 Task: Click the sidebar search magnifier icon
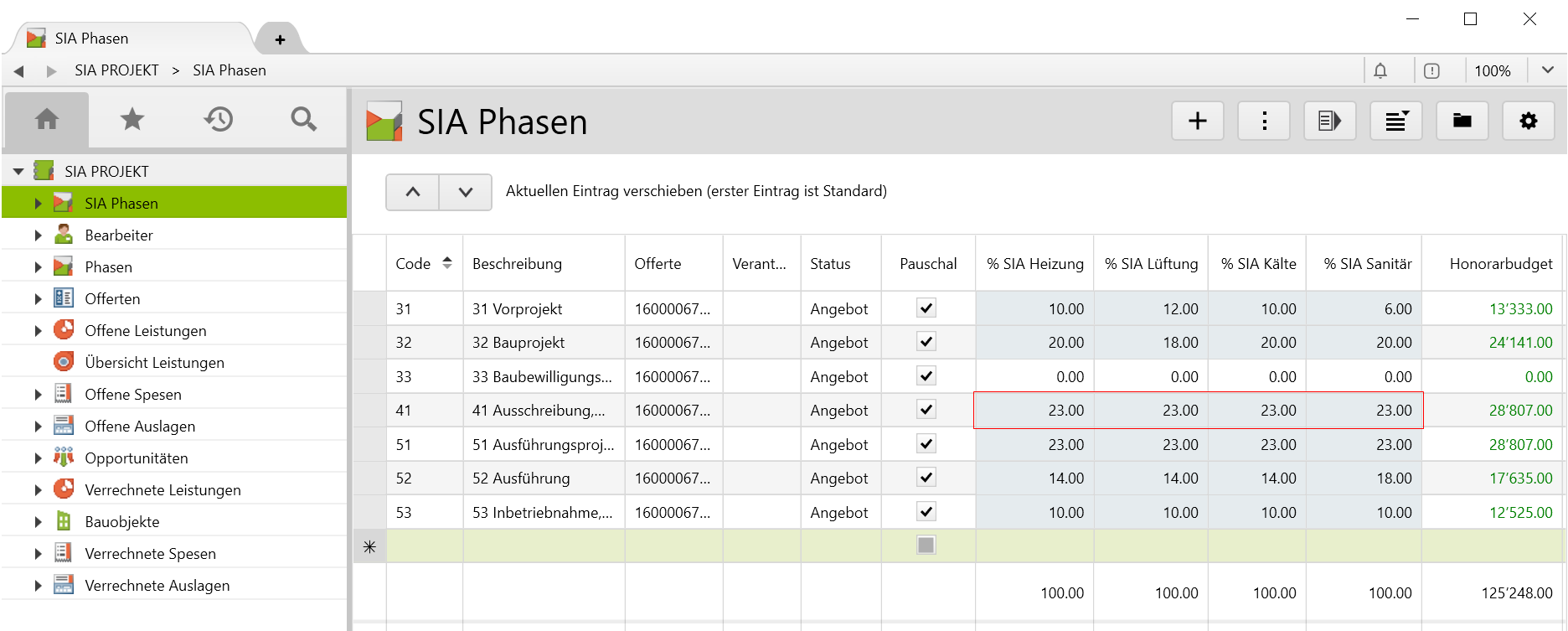(303, 120)
